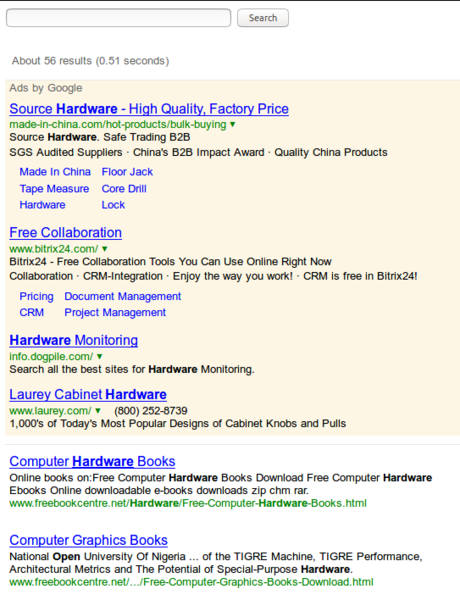Click '1,000's of Today's Most Popular Designs' text
The height and width of the screenshot is (600, 460).
(x=178, y=424)
